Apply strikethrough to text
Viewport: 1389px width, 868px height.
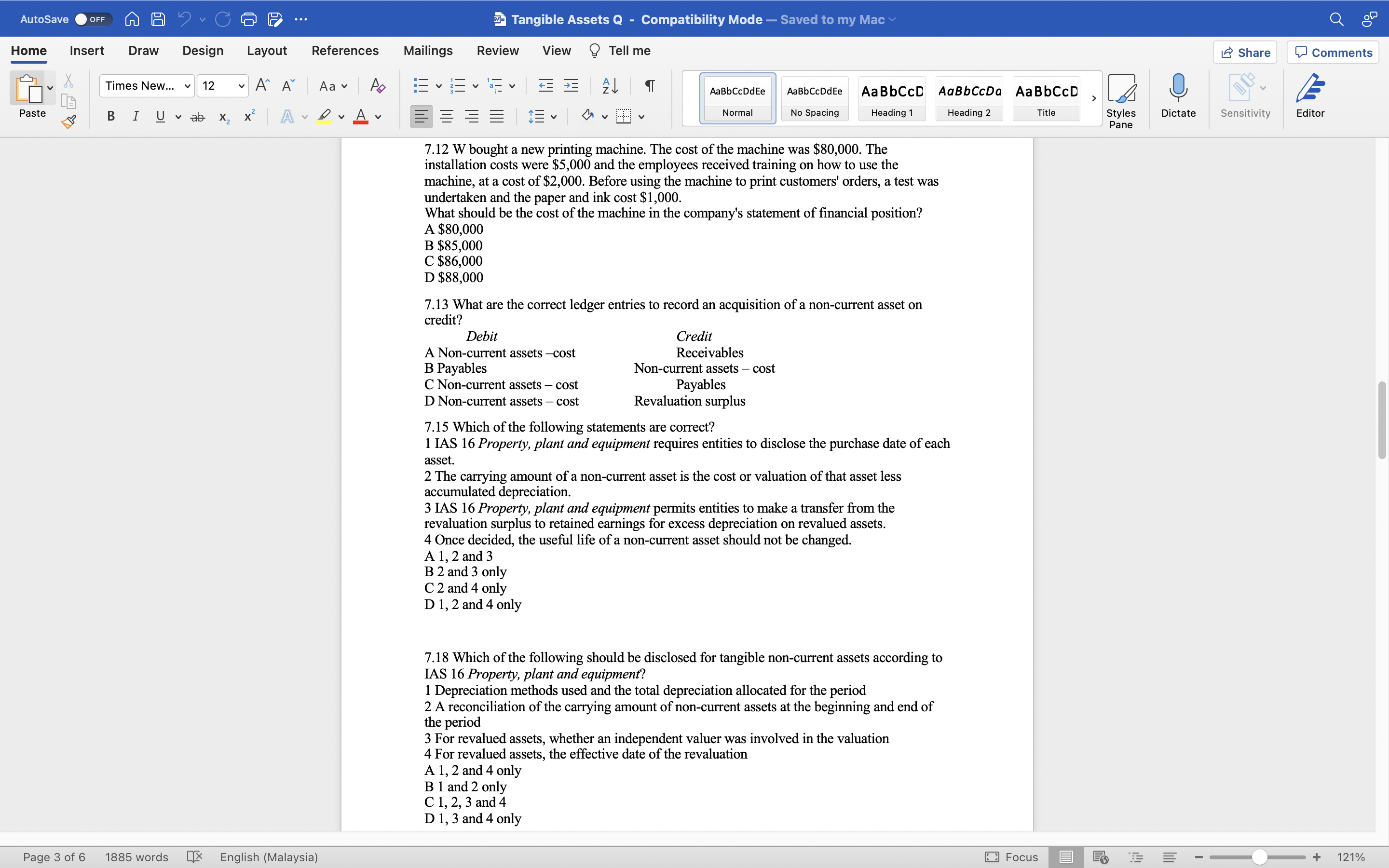[x=197, y=116]
